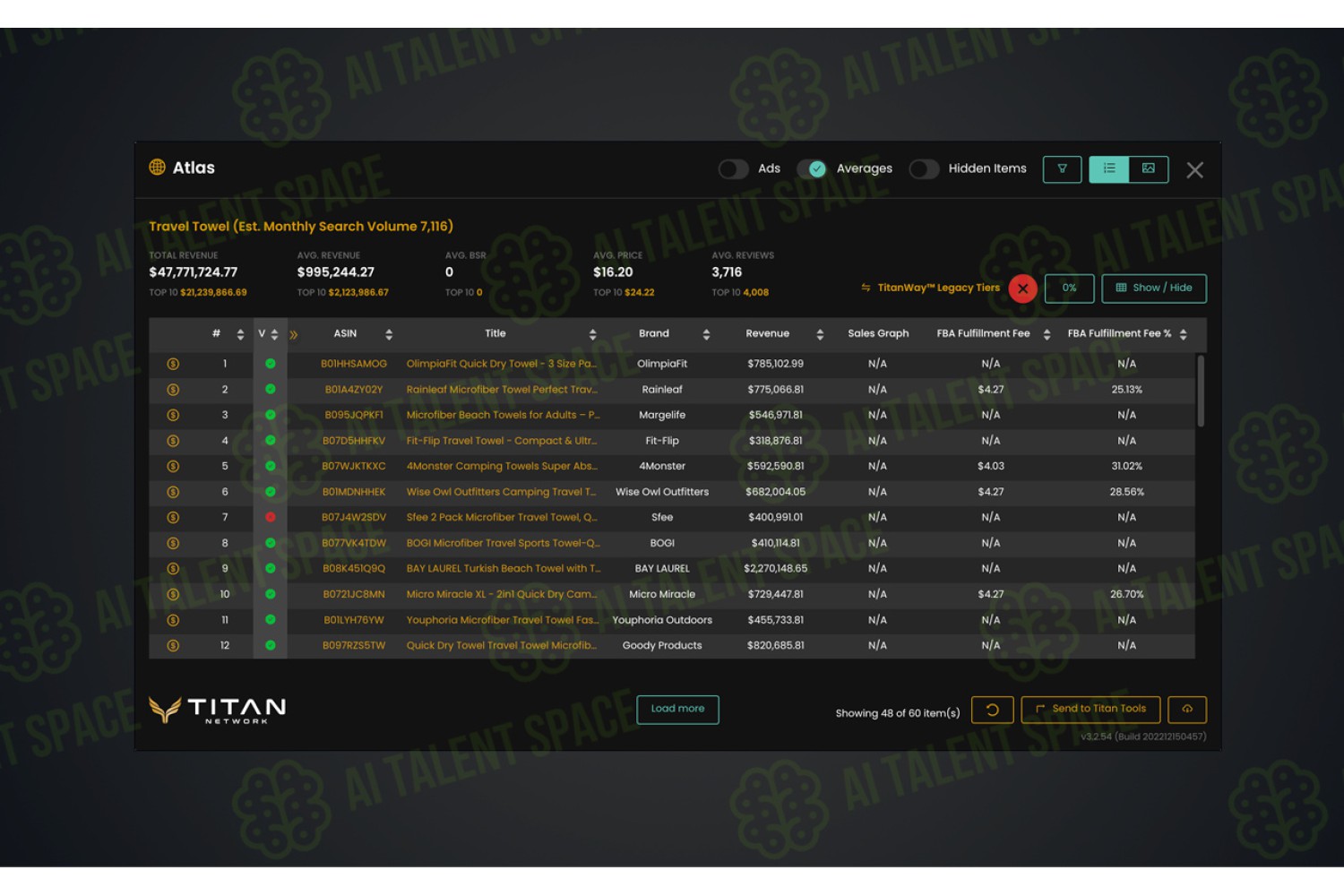Click dollar coin icon in row 7
The height and width of the screenshot is (896, 1344).
(173, 517)
